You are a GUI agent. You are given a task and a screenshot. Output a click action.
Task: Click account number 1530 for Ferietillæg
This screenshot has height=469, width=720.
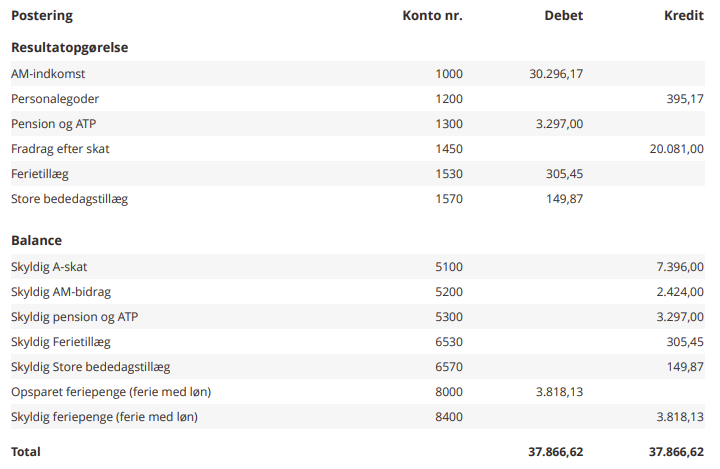click(449, 174)
